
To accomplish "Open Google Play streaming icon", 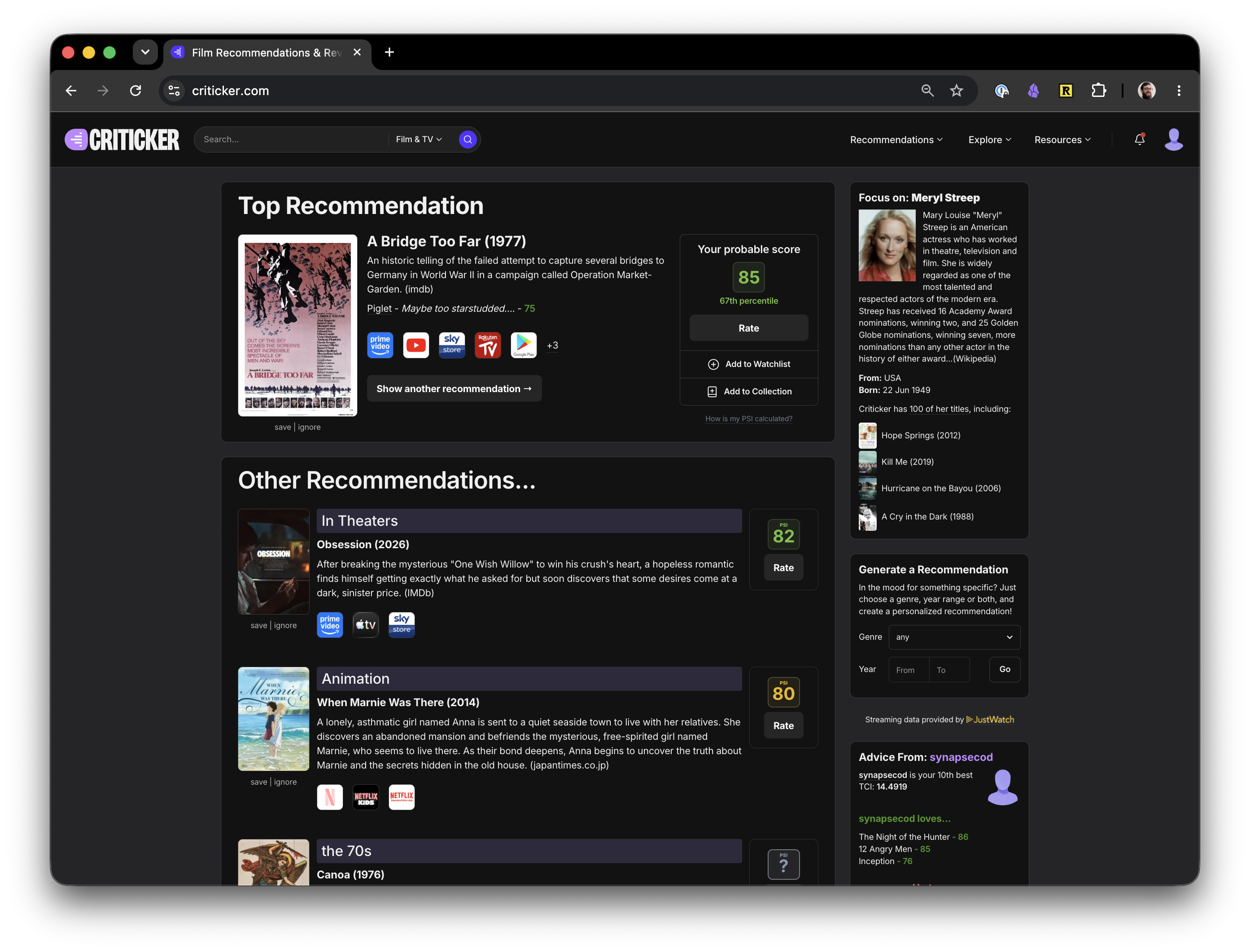I will coord(523,345).
